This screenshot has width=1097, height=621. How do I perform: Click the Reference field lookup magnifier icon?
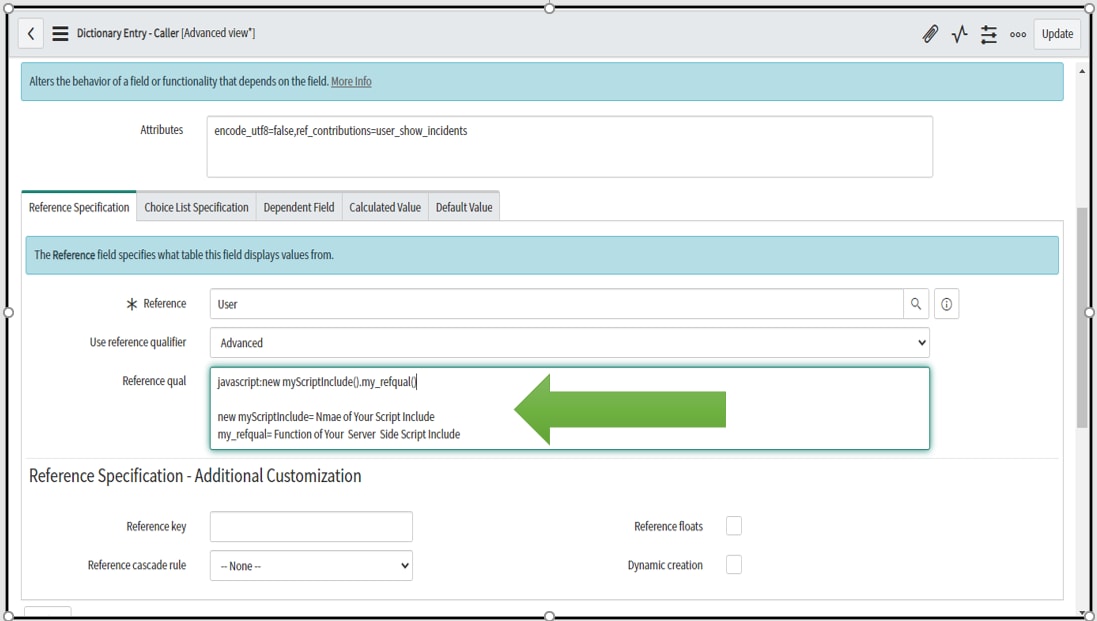click(917, 303)
